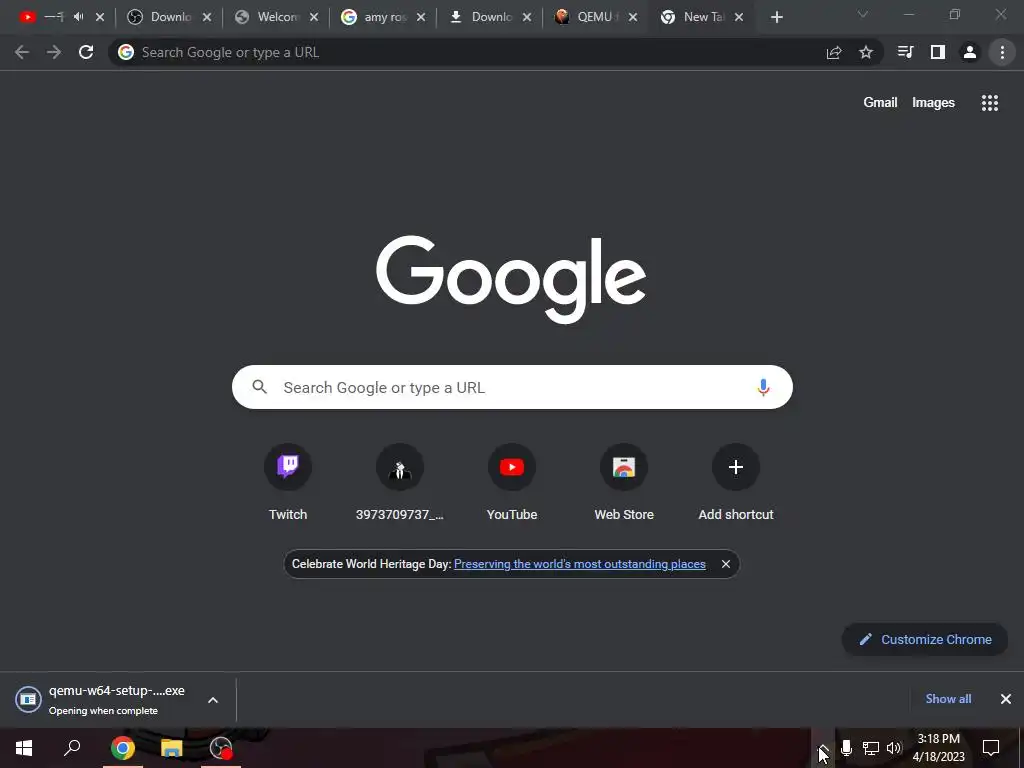1024x768 pixels.
Task: Go back using the browser back arrow
Action: click(22, 52)
